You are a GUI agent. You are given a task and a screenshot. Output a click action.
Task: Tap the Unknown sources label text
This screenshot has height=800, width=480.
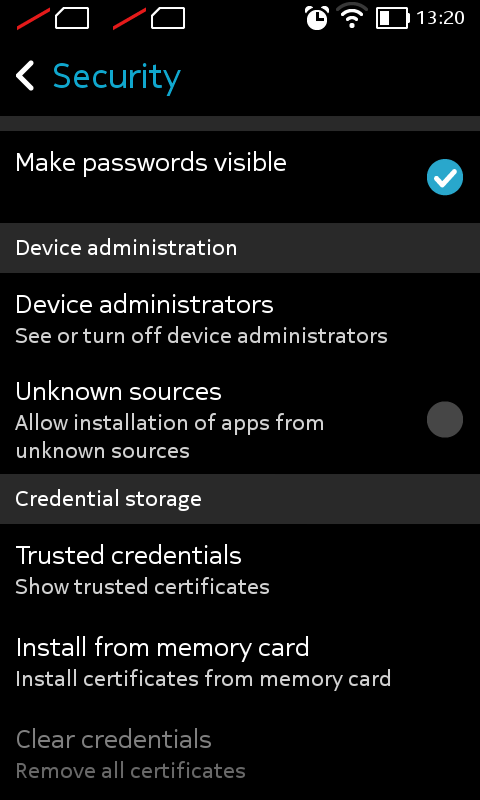[118, 391]
